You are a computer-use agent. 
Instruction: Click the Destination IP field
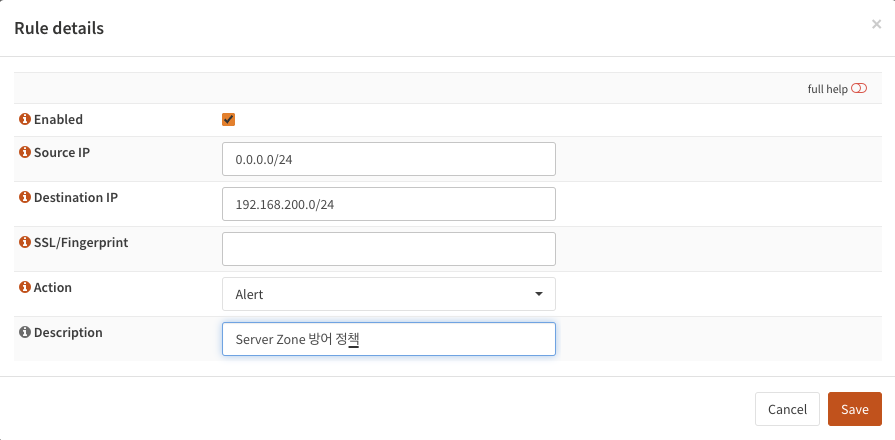pos(389,204)
